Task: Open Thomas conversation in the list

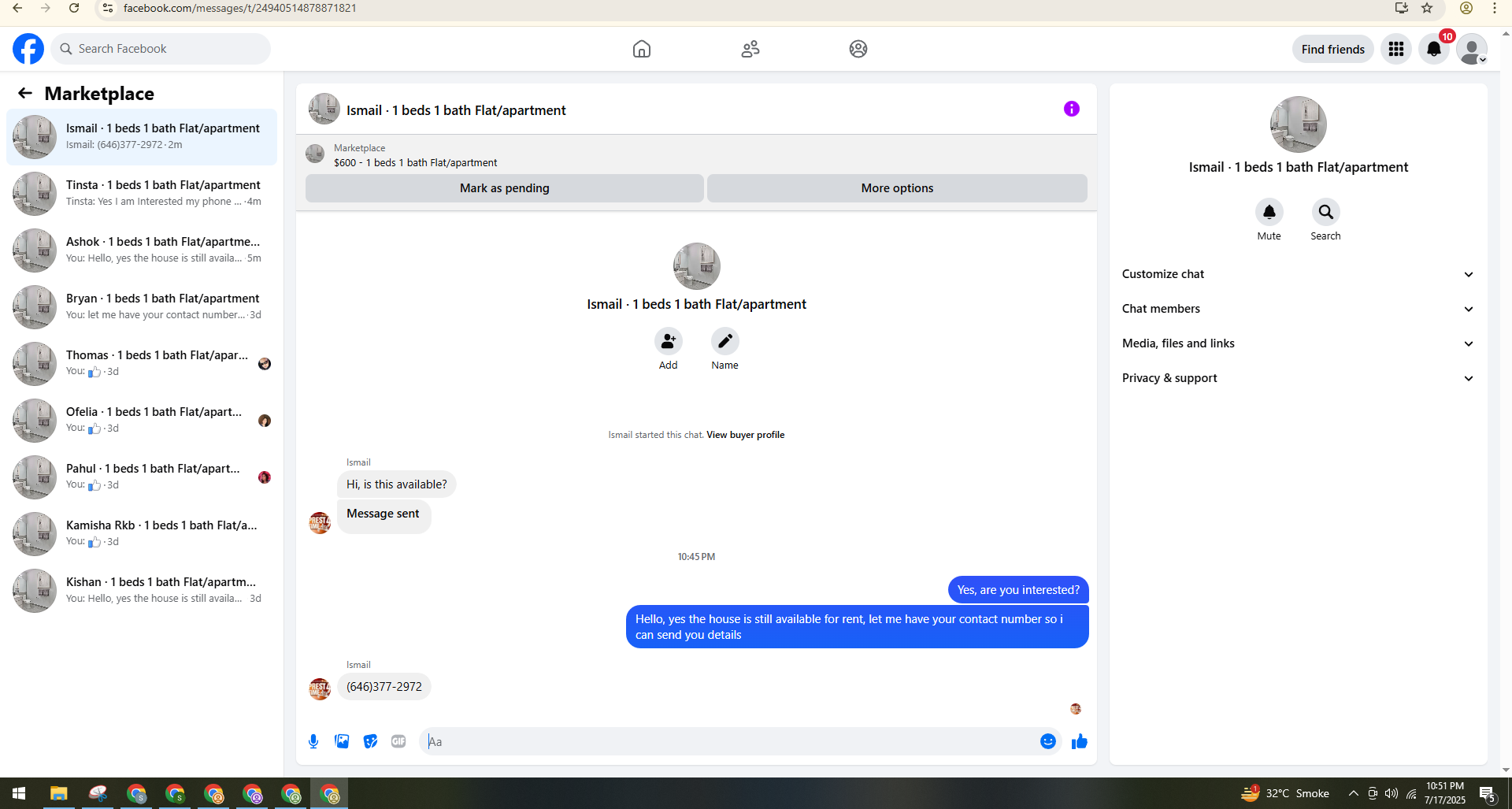Action: (x=142, y=364)
